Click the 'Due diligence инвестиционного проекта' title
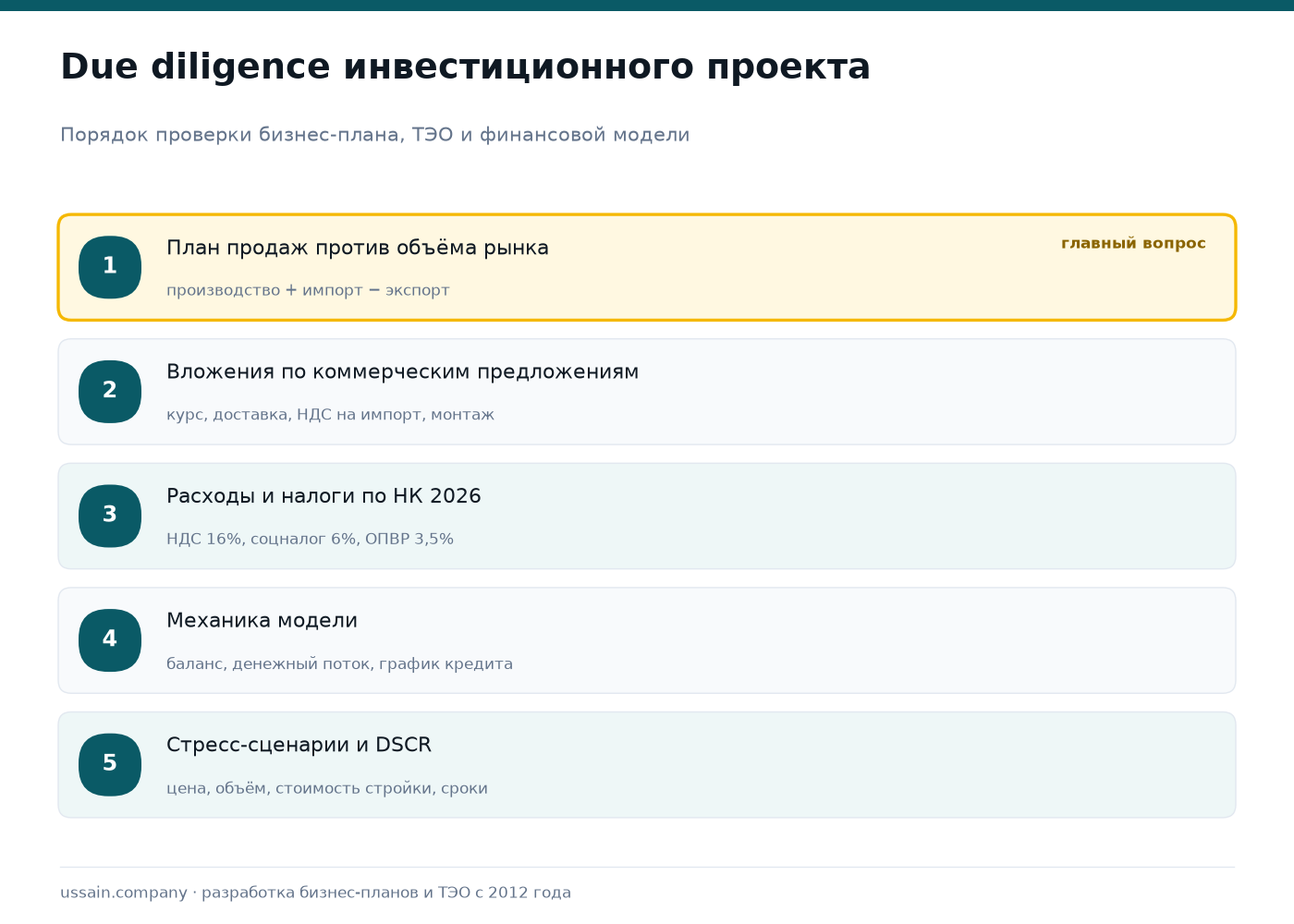The image size is (1294, 924). click(x=465, y=67)
